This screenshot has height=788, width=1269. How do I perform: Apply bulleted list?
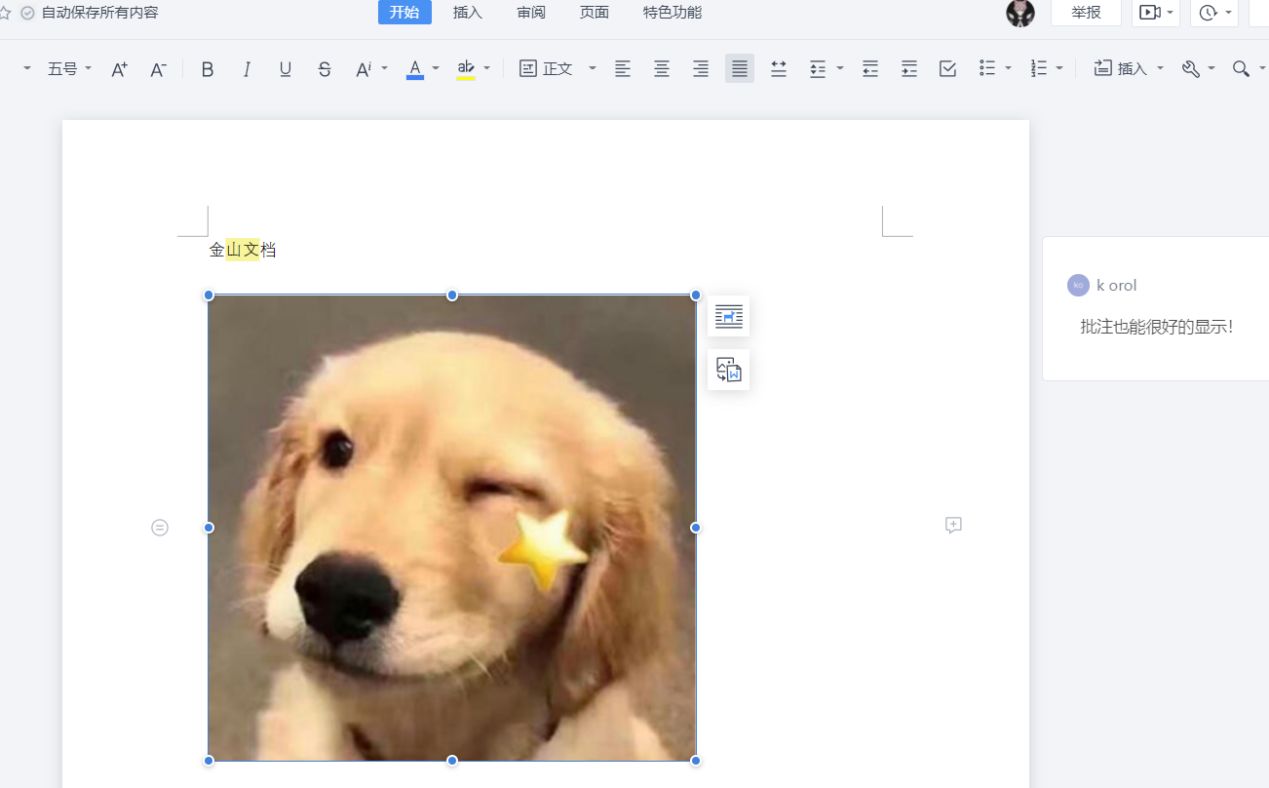(987, 69)
